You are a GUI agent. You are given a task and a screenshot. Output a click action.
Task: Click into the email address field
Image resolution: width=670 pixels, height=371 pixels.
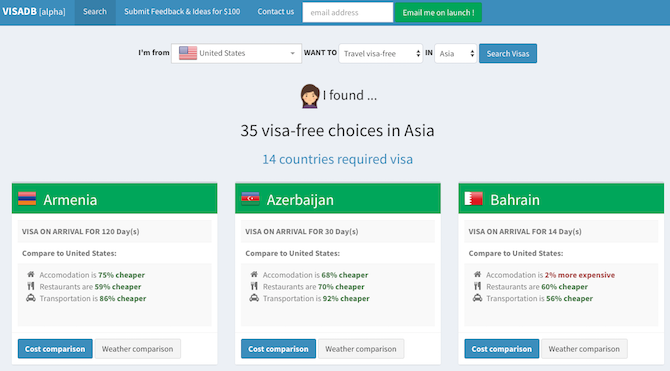pyautogui.click(x=347, y=12)
